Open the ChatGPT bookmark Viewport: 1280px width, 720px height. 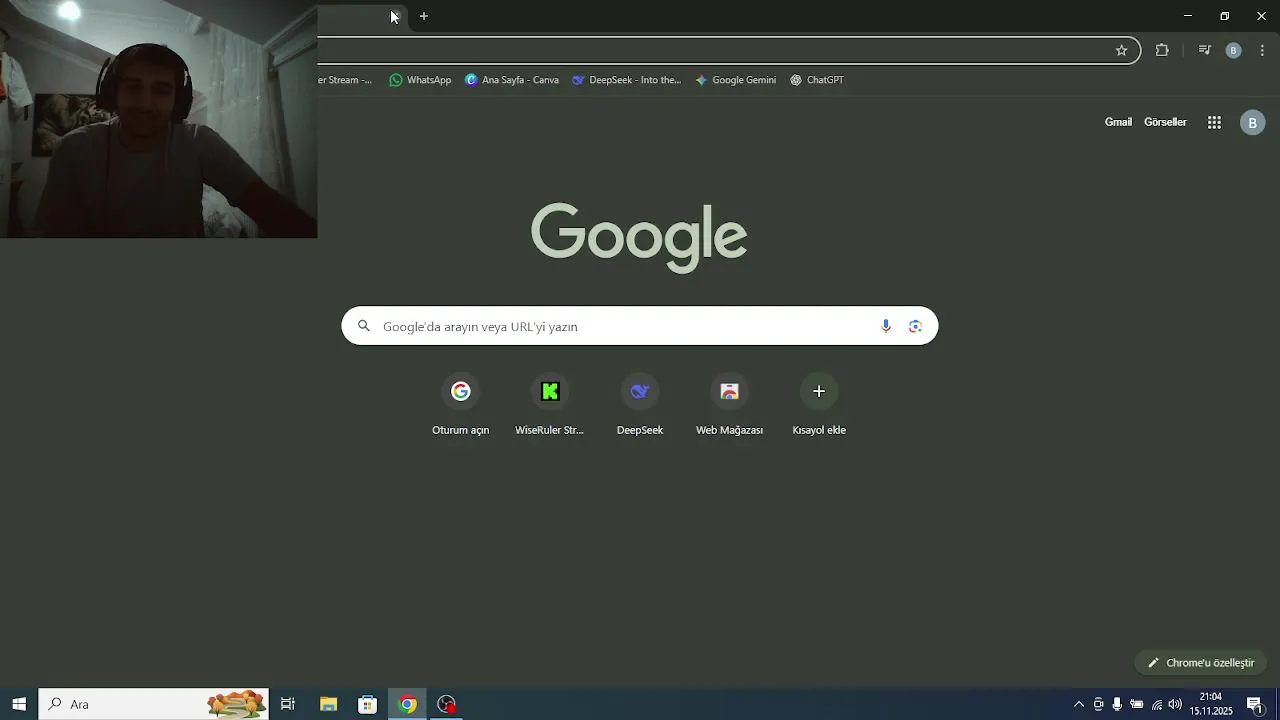click(817, 80)
